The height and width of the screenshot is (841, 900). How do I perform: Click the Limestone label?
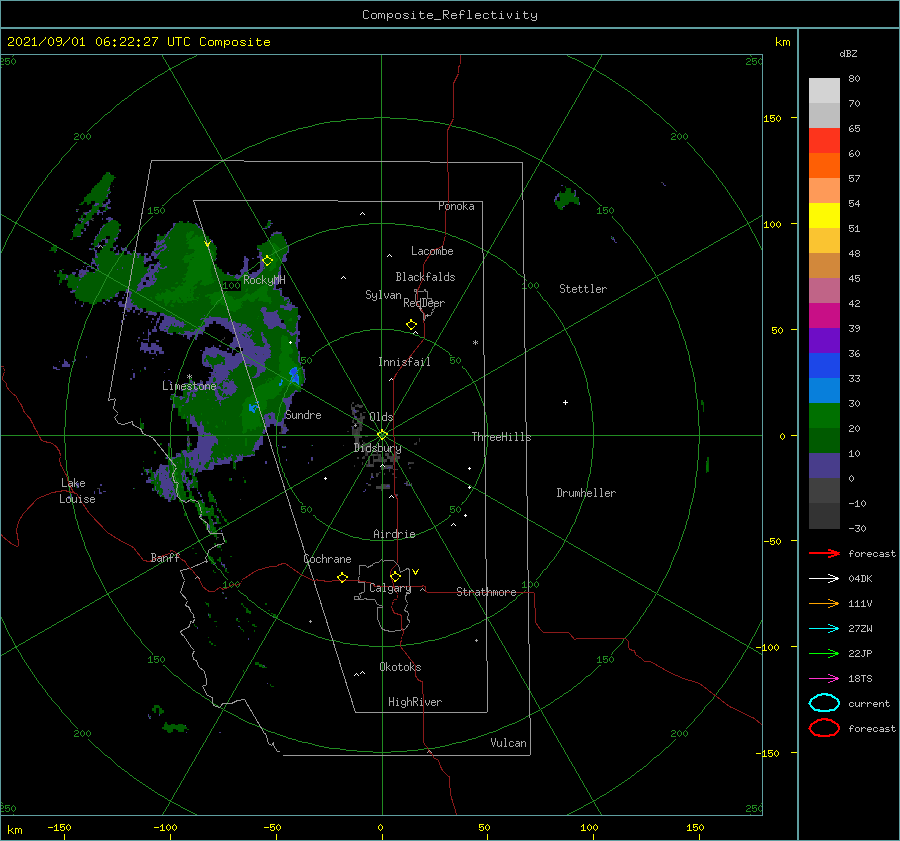pyautogui.click(x=189, y=386)
